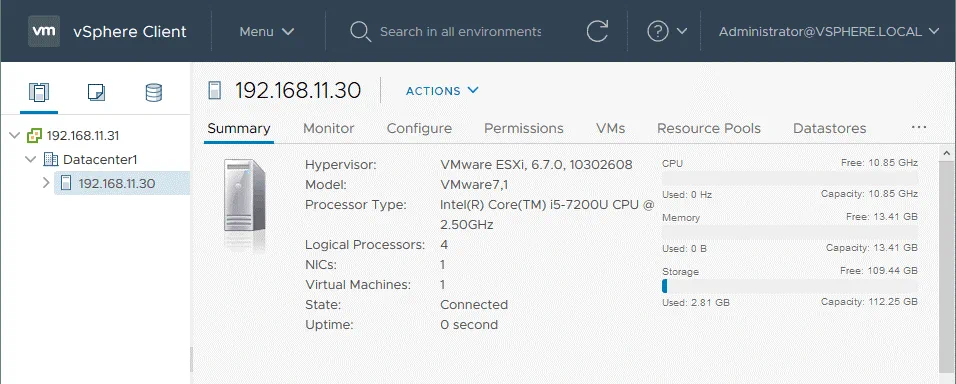Click host icon beside title 192.168.11.30
Screen dimensions: 956x384
pos(214,90)
